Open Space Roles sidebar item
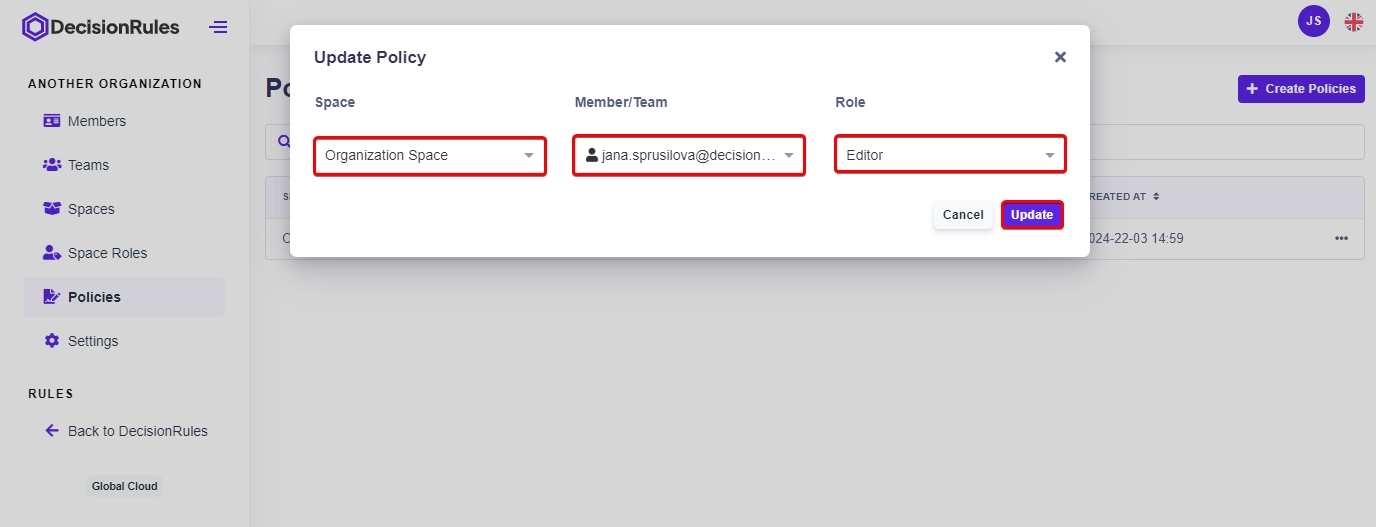The height and width of the screenshot is (527, 1376). [107, 253]
